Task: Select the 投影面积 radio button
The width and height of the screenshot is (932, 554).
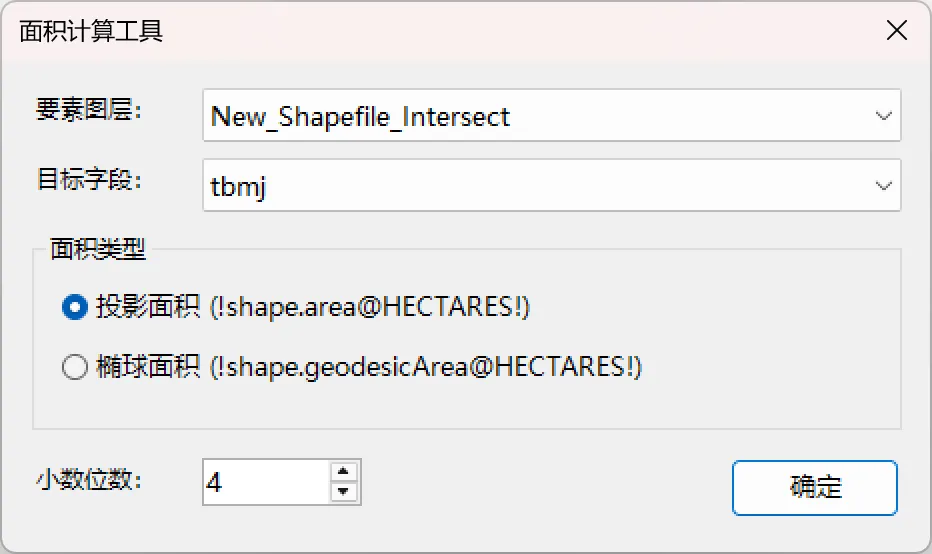Action: point(75,307)
